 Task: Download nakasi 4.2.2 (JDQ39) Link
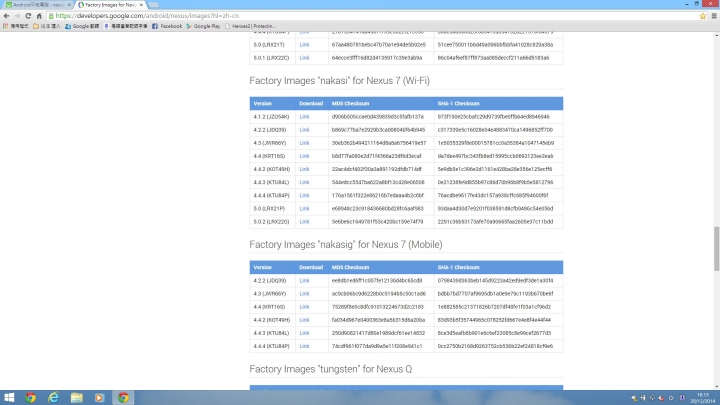point(304,130)
